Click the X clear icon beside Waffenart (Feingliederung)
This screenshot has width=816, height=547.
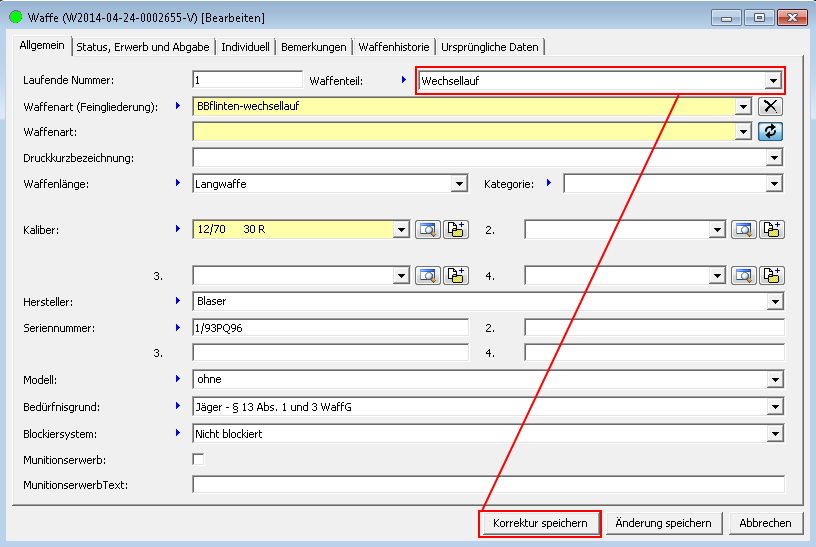pos(770,106)
